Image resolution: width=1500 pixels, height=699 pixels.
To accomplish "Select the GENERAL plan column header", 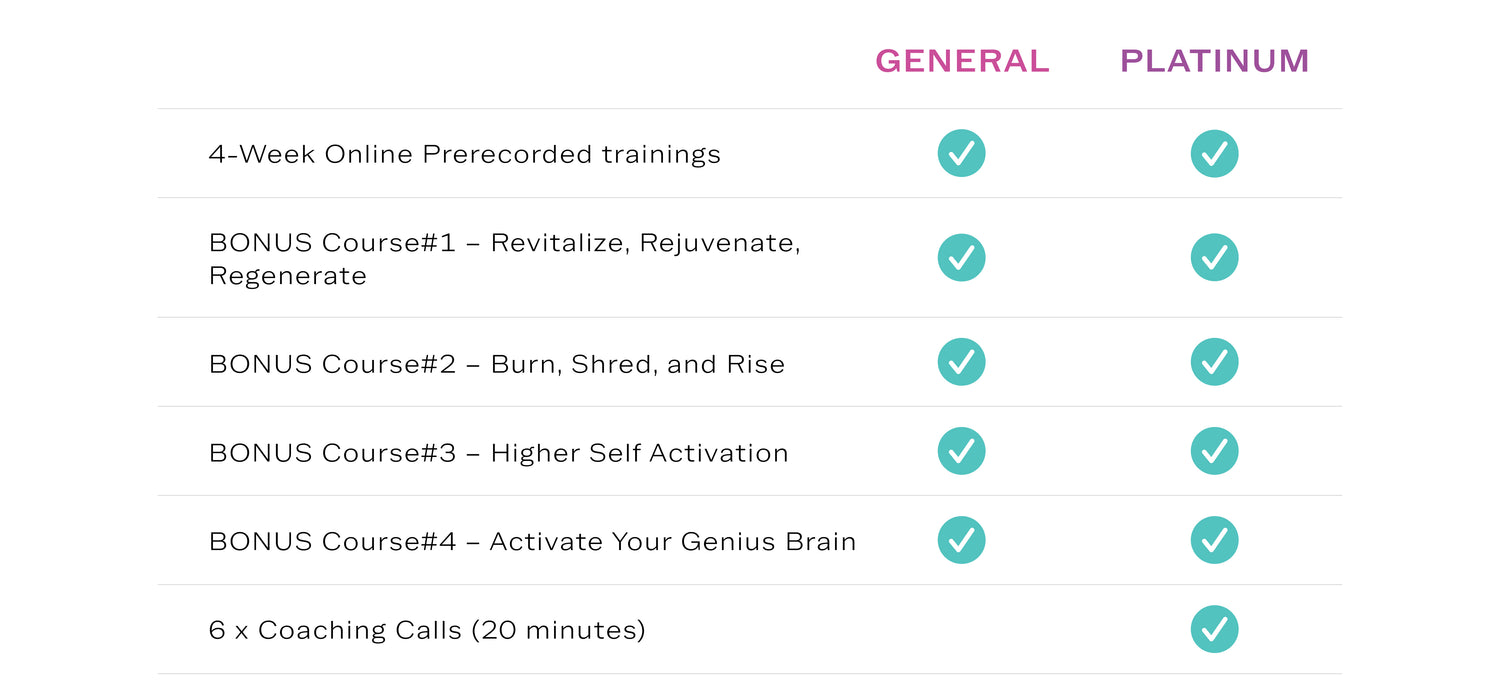I will 962,62.
